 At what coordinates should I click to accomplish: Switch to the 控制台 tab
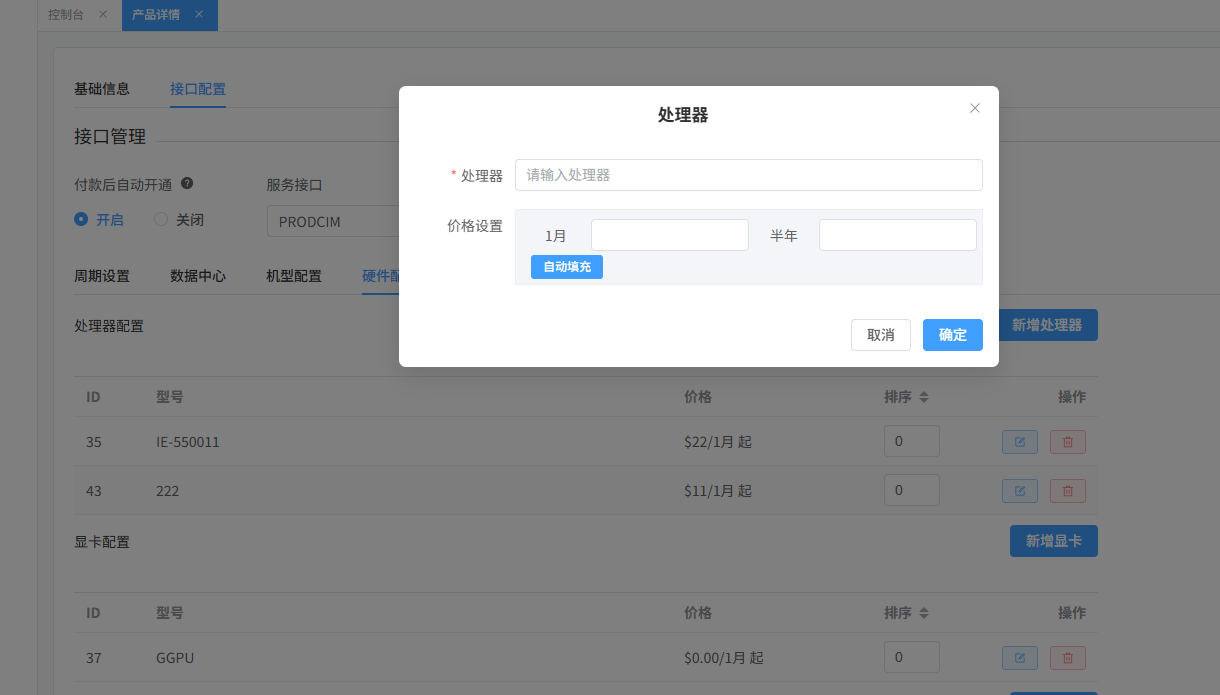(x=66, y=15)
